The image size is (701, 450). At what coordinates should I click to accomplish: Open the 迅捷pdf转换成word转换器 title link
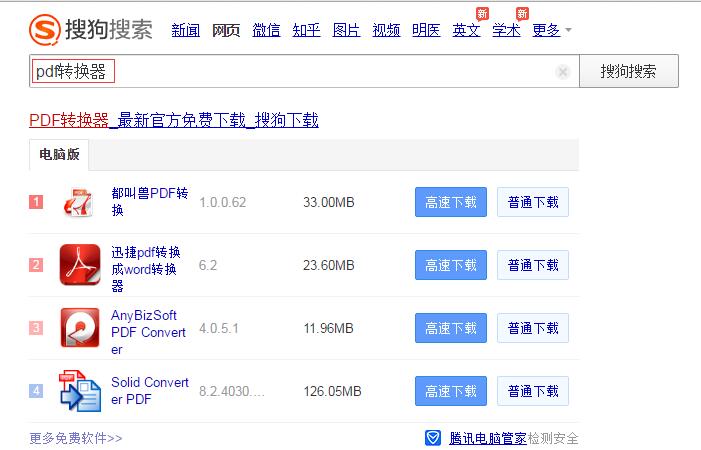[x=146, y=269]
